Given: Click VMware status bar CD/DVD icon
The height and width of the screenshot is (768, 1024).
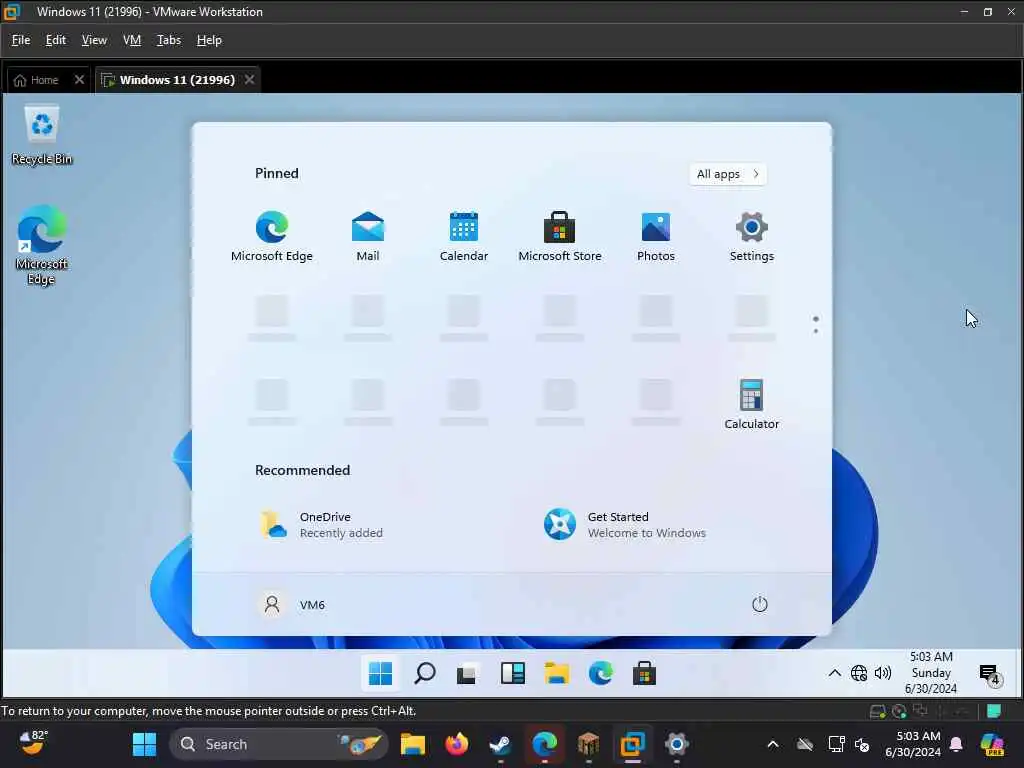Looking at the screenshot, I should click(x=899, y=711).
